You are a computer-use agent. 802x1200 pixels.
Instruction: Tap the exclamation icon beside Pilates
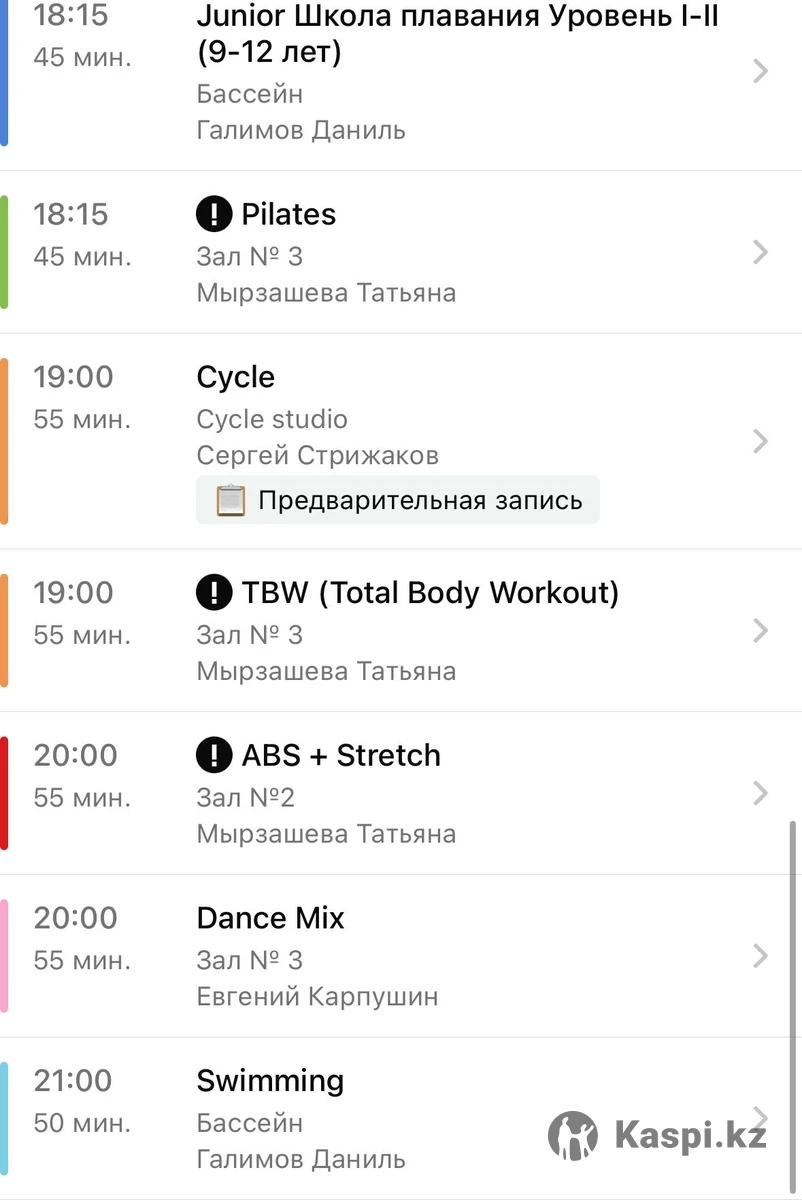pyautogui.click(x=214, y=214)
